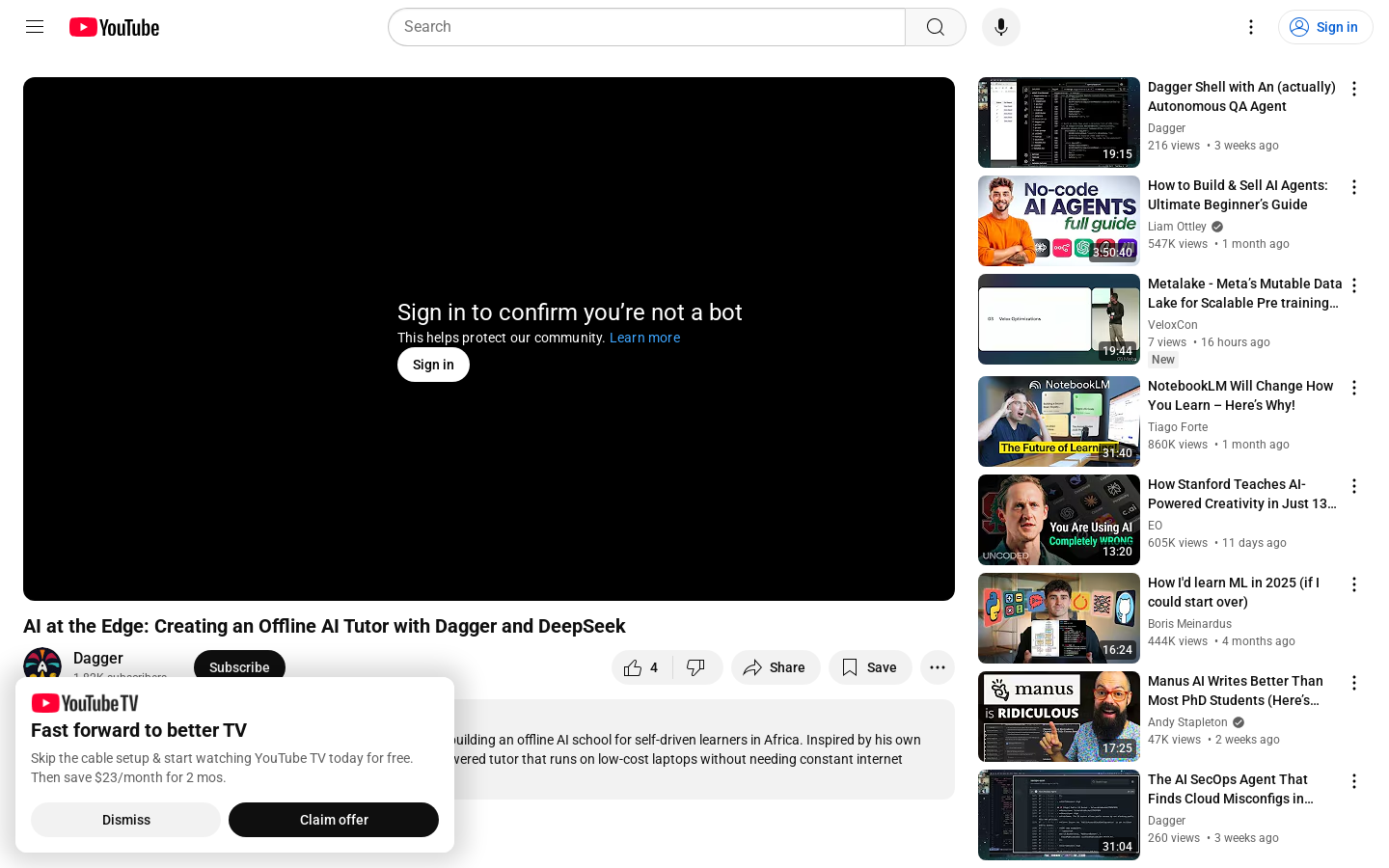
Task: Open title 'Dagger Shell with An (actually) Autonomous QA Agent'
Action: click(x=1241, y=96)
